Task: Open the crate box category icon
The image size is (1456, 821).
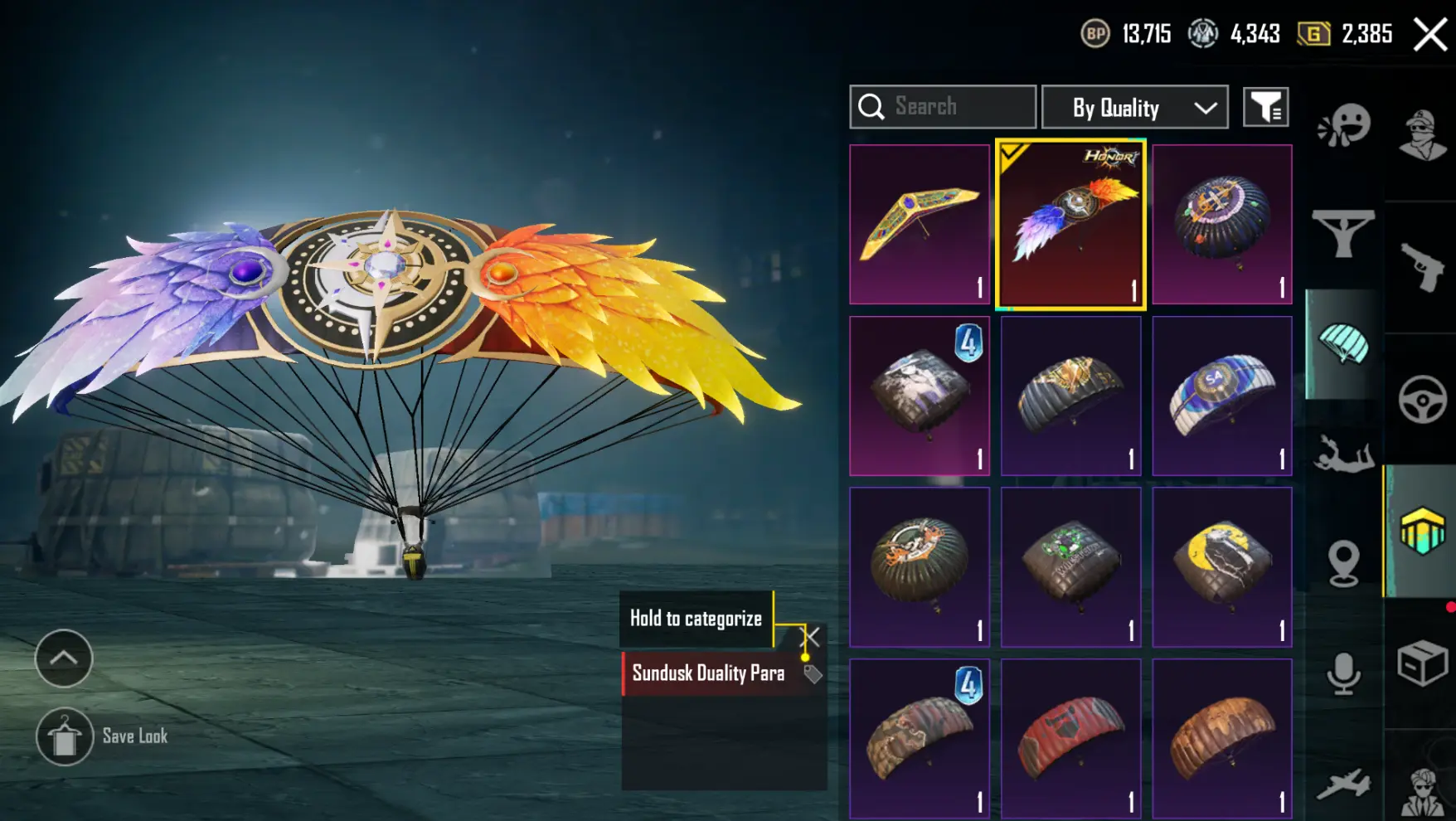Action: tap(1422, 663)
